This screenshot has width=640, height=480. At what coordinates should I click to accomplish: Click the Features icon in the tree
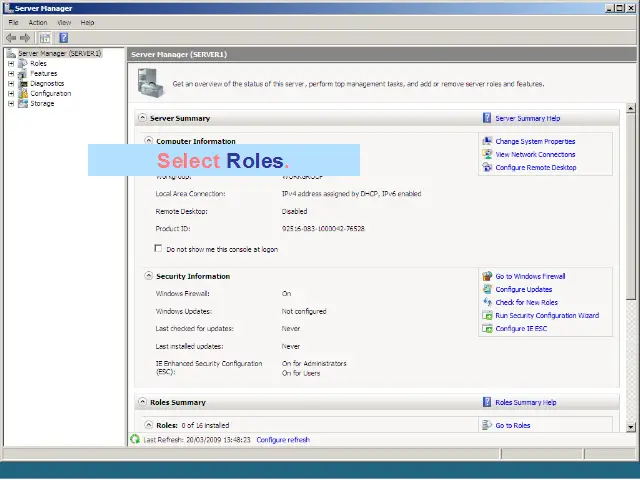point(23,73)
